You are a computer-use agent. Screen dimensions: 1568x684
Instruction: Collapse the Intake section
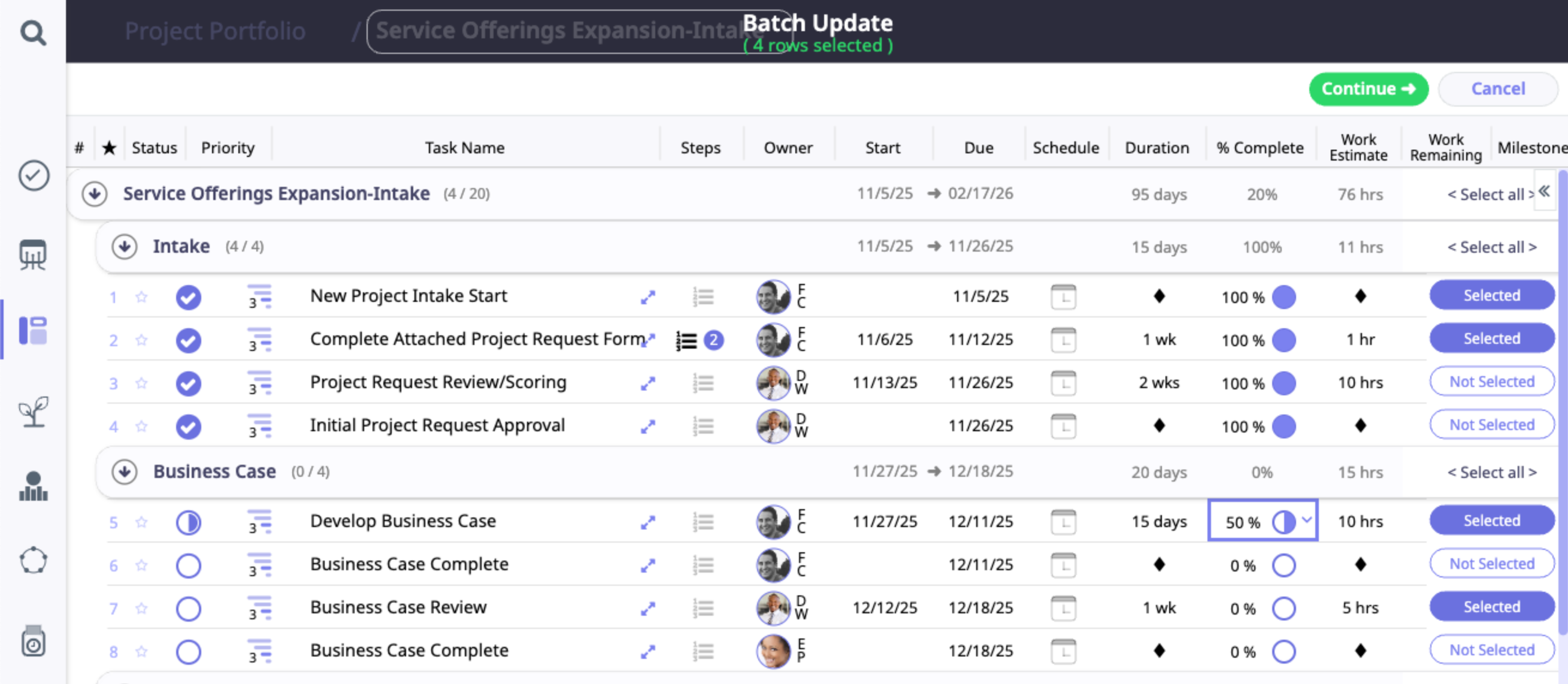point(125,246)
